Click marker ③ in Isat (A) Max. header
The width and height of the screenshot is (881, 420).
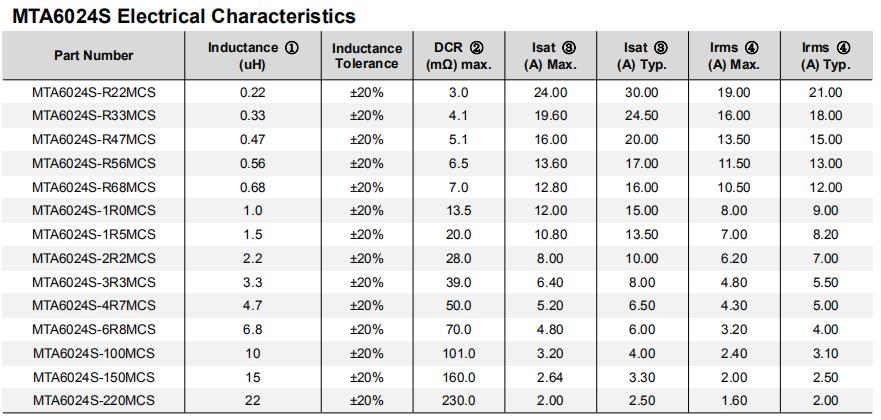(x=569, y=48)
